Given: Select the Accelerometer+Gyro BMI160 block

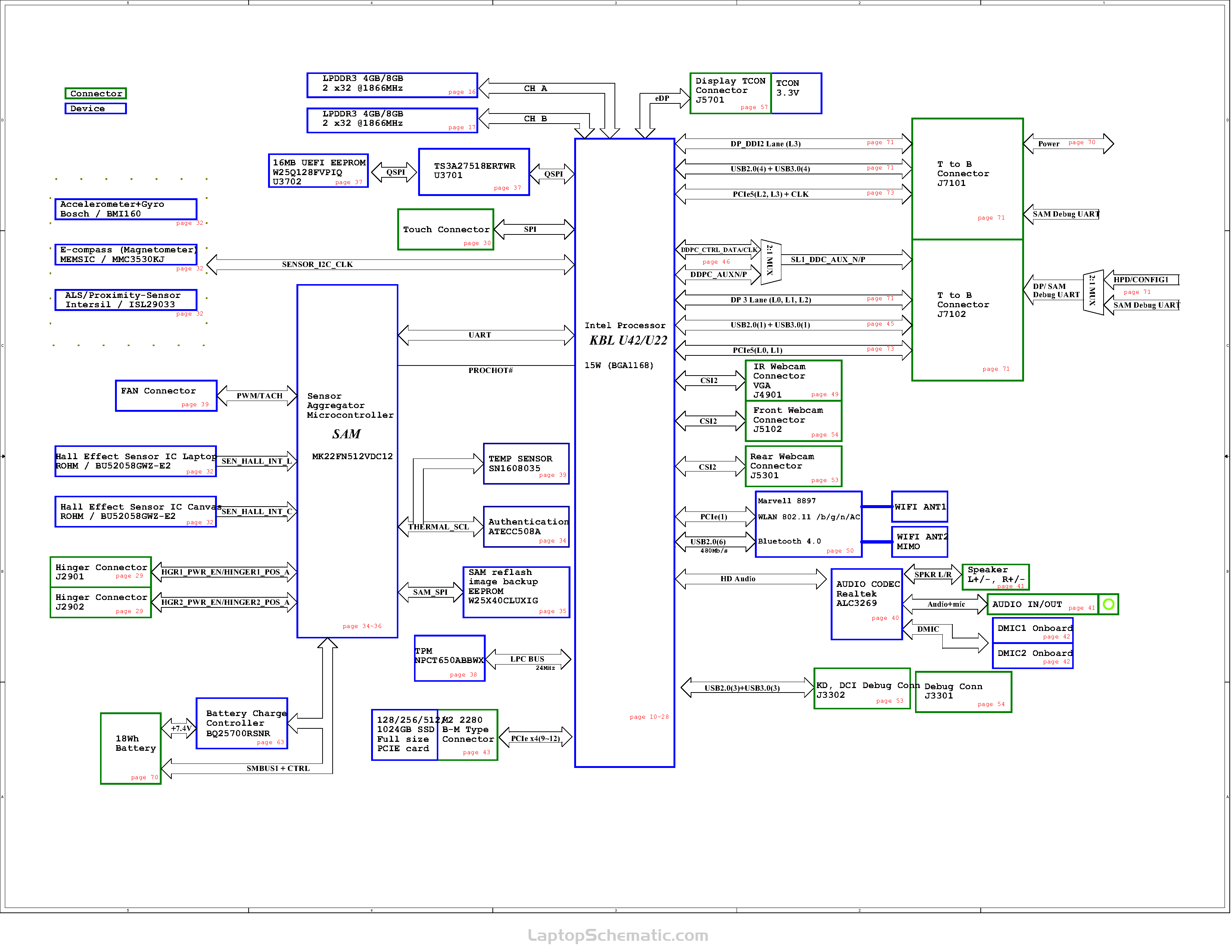Looking at the screenshot, I should [x=126, y=209].
